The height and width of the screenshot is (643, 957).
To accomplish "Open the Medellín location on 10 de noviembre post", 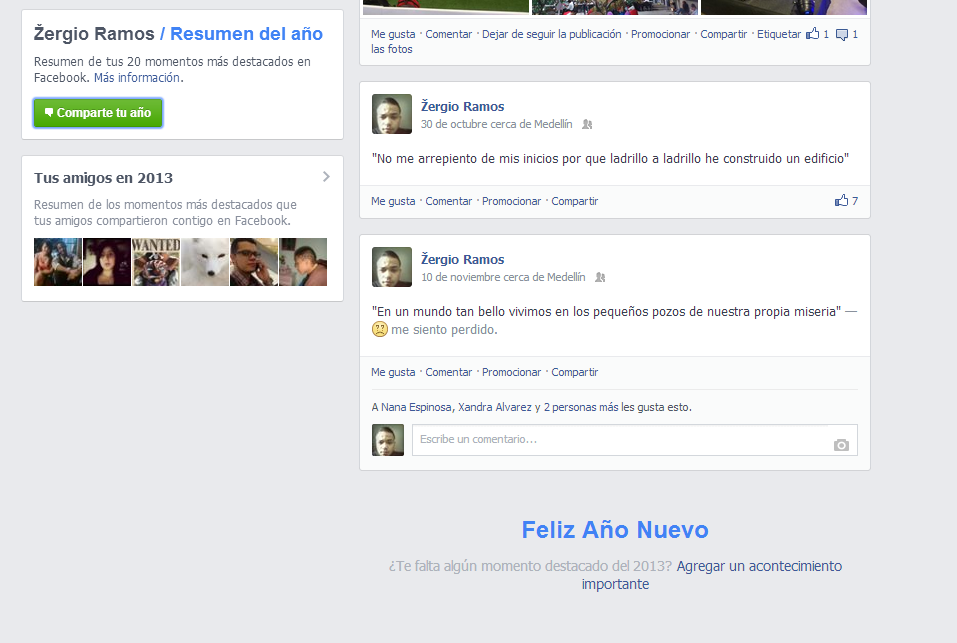I will [x=566, y=278].
